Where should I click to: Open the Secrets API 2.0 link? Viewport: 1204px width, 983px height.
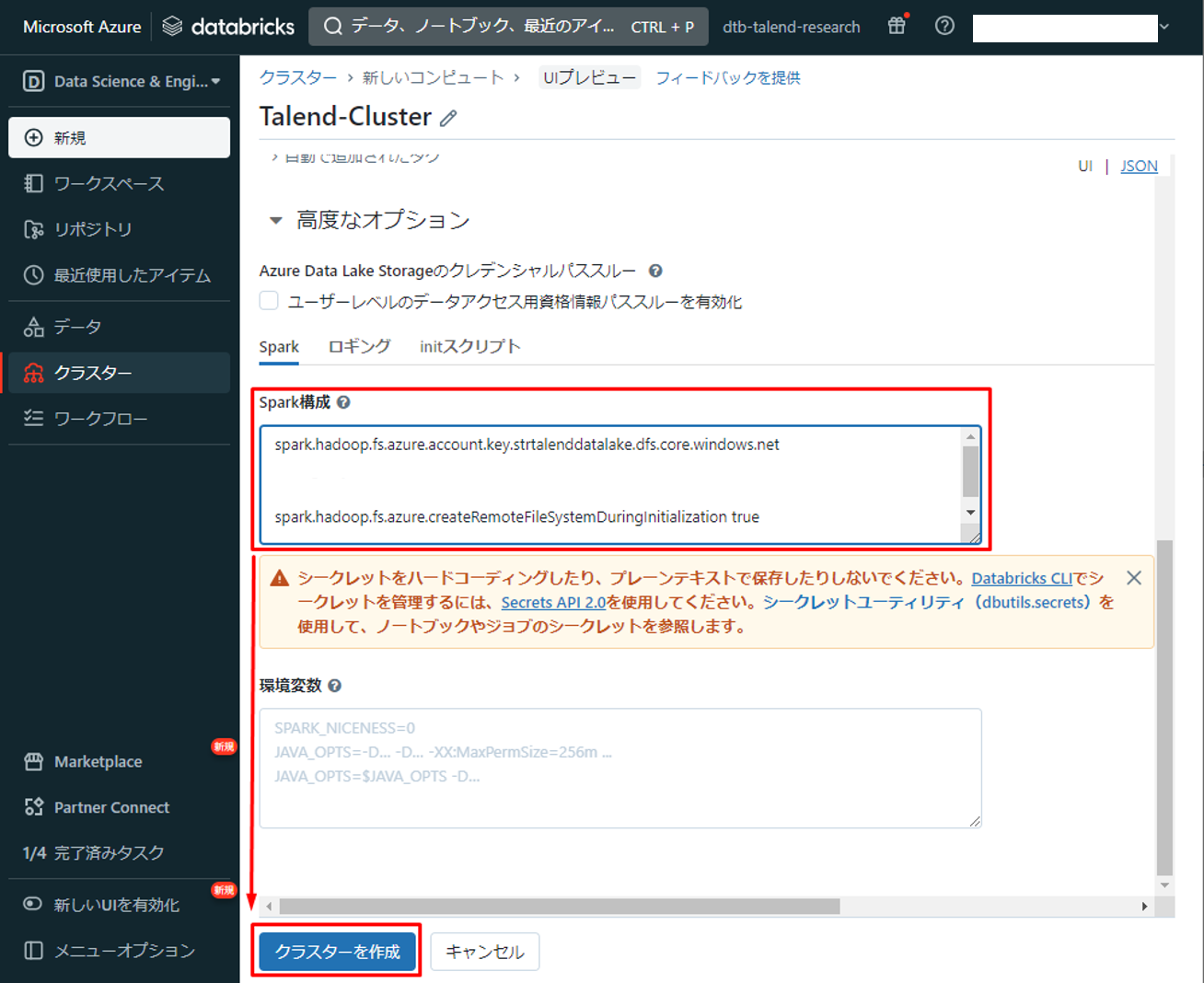tap(553, 602)
